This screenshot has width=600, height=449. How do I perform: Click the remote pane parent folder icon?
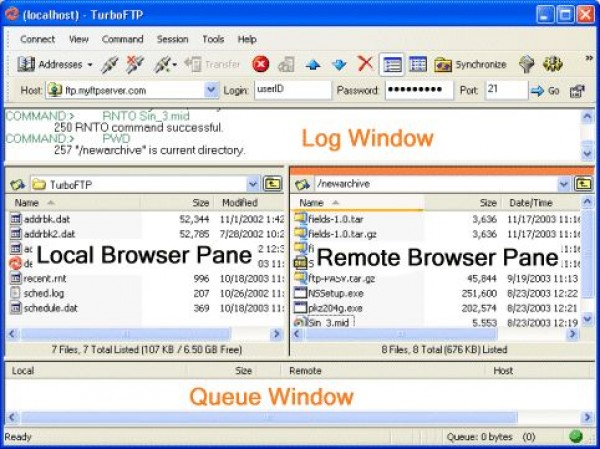583,184
